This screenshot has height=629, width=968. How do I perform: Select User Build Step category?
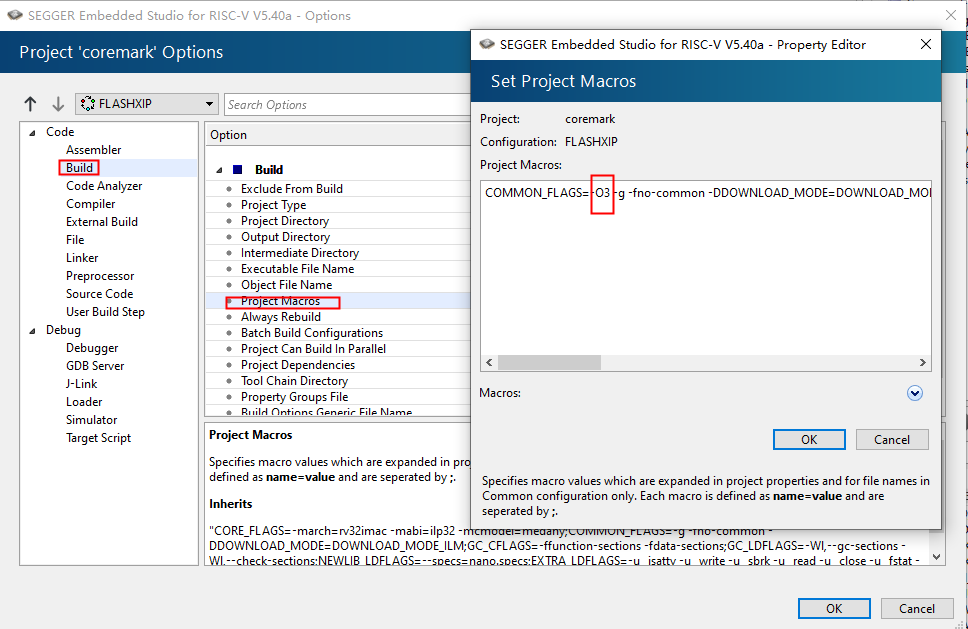[x=105, y=312]
